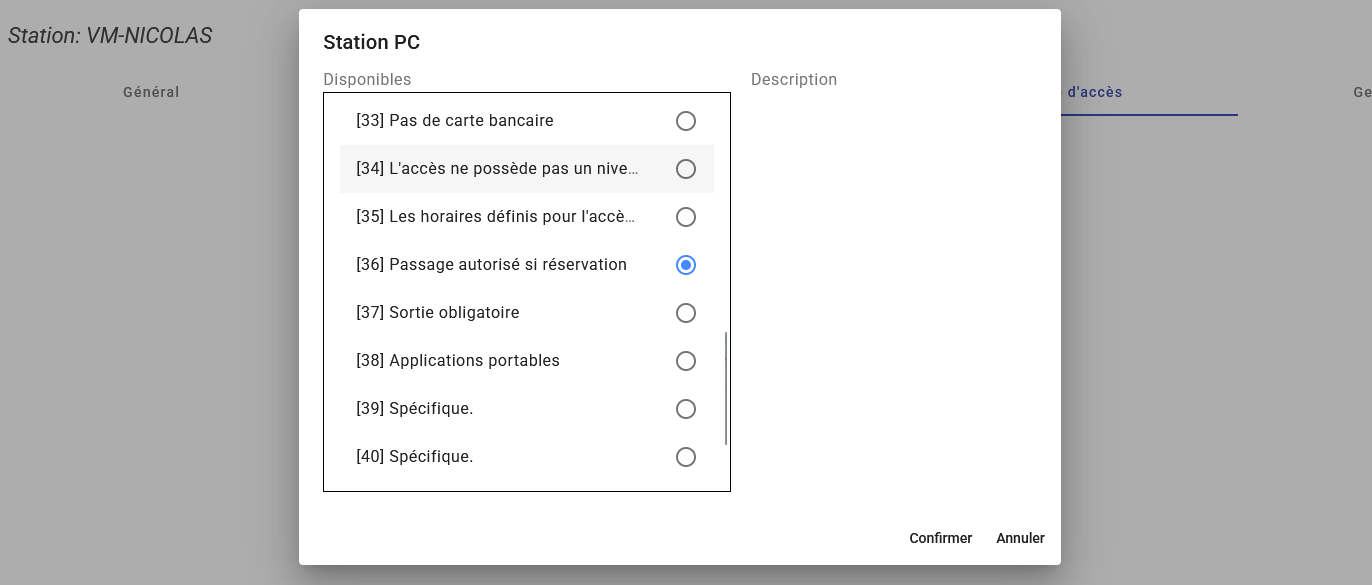Click the Sortie obligatoire list entry text

click(438, 313)
